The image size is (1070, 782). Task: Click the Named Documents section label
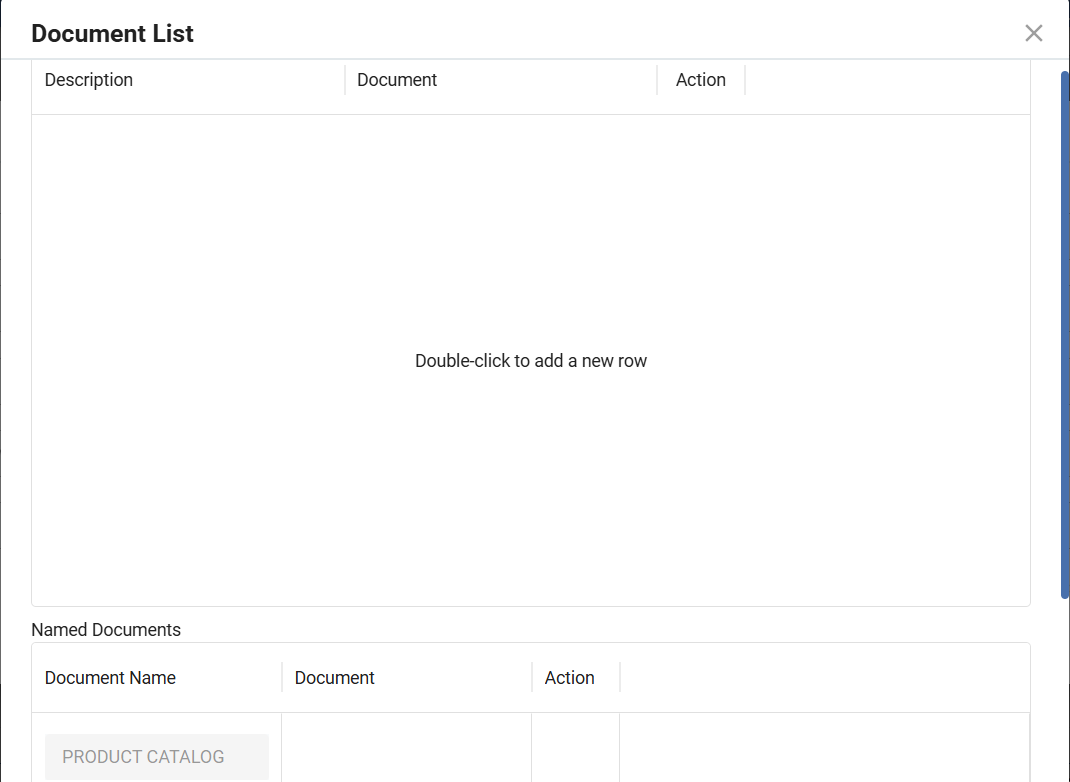(106, 630)
